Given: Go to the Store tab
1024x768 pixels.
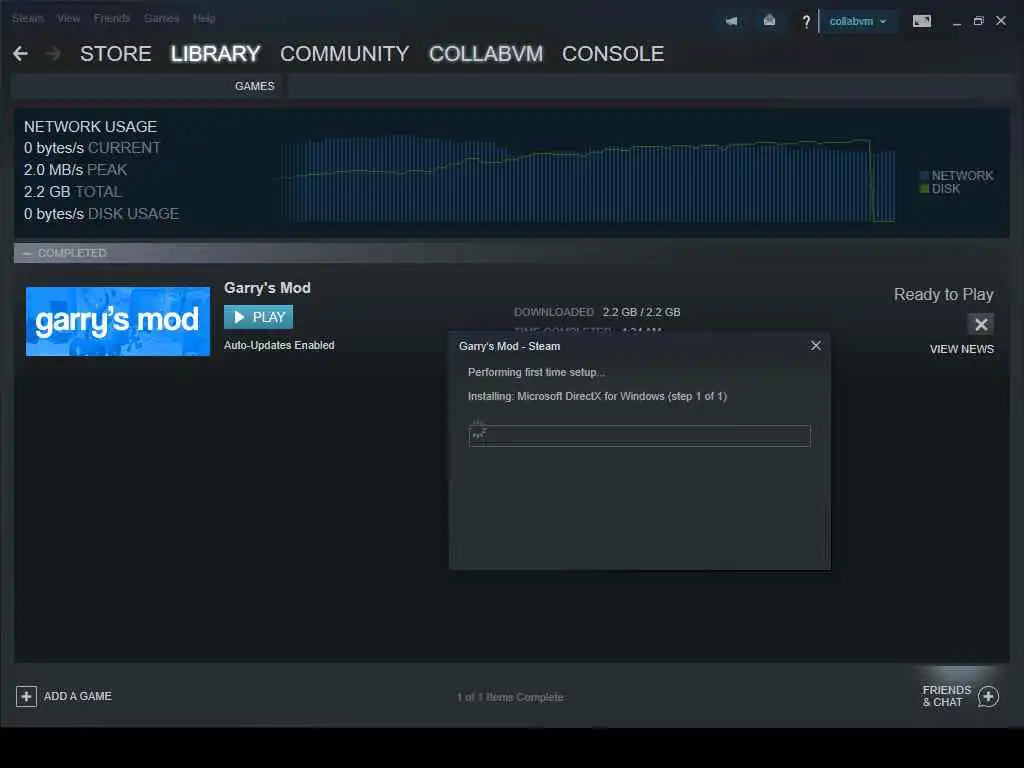Looking at the screenshot, I should (116, 54).
